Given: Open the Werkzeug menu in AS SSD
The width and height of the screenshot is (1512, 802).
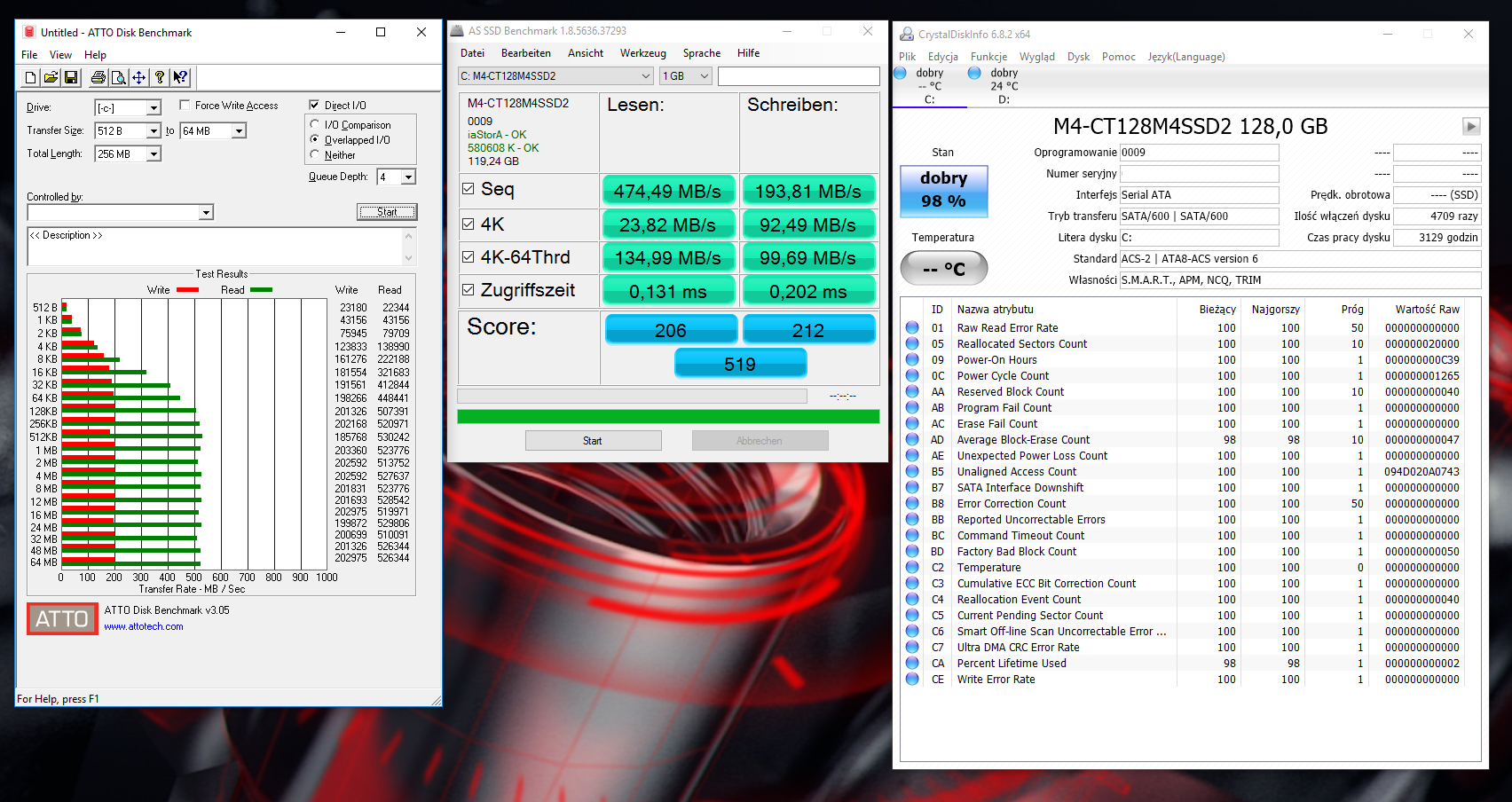Looking at the screenshot, I should (642, 53).
